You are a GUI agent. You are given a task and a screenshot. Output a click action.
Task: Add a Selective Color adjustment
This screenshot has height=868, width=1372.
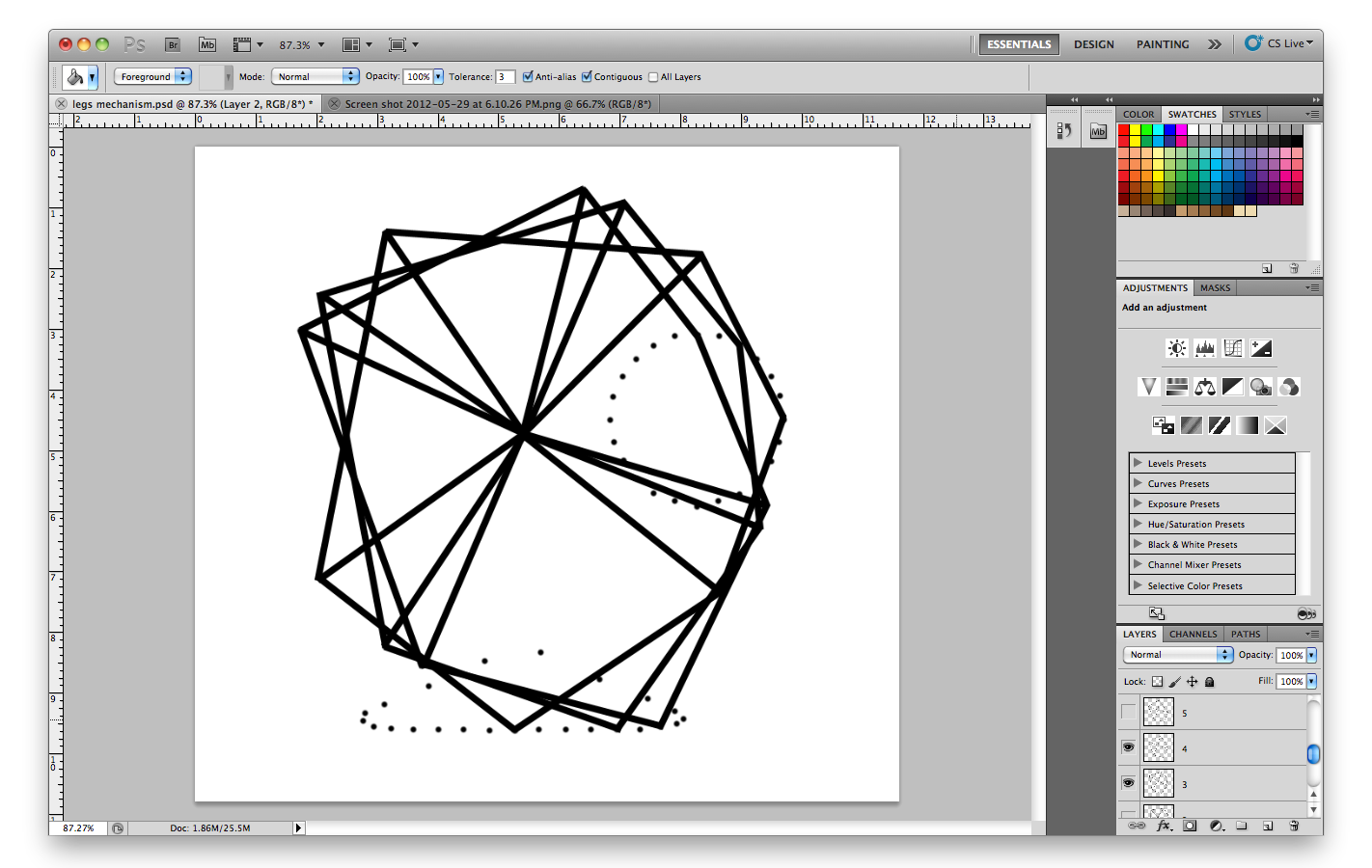1276,425
